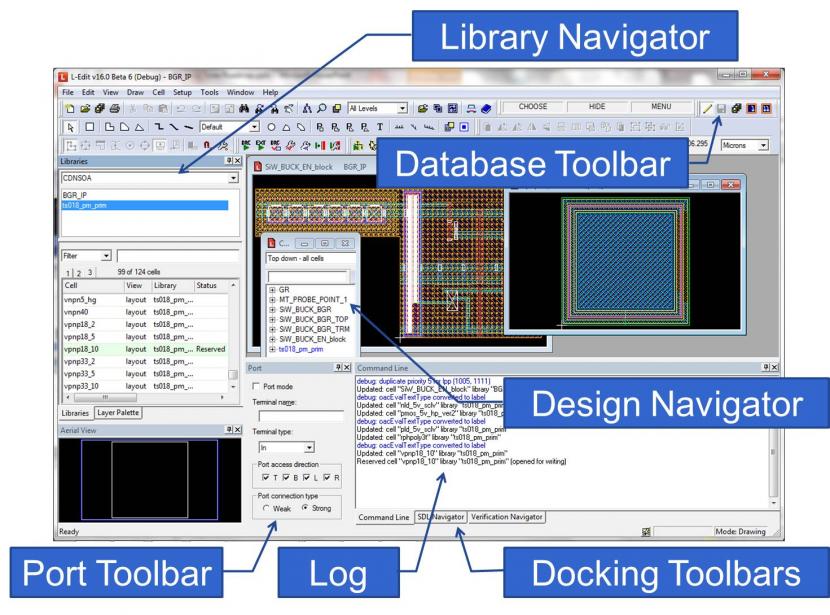Image resolution: width=830 pixels, height=615 pixels.
Task: Select the Weak connection type radio button
Action: click(x=266, y=508)
